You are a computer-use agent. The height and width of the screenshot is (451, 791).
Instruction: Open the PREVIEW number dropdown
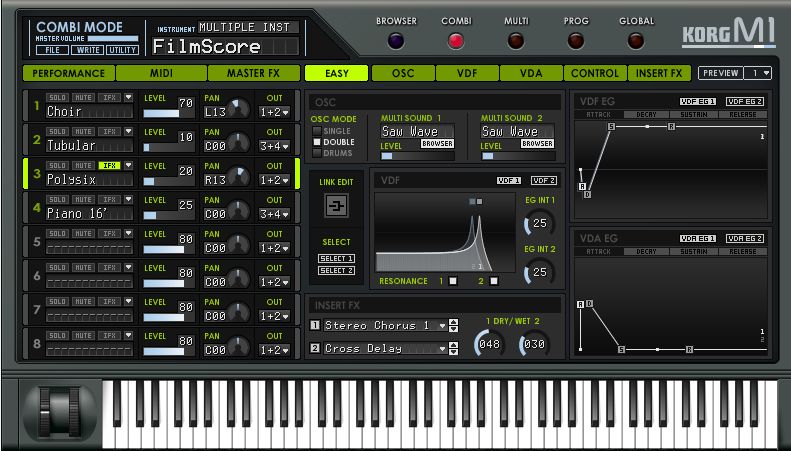click(760, 73)
